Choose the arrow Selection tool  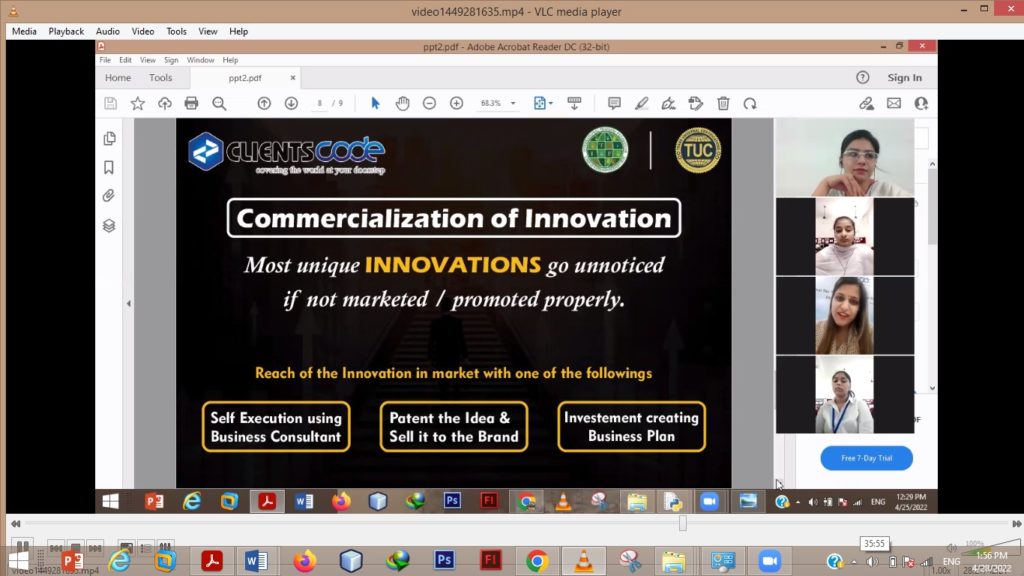pyautogui.click(x=375, y=103)
